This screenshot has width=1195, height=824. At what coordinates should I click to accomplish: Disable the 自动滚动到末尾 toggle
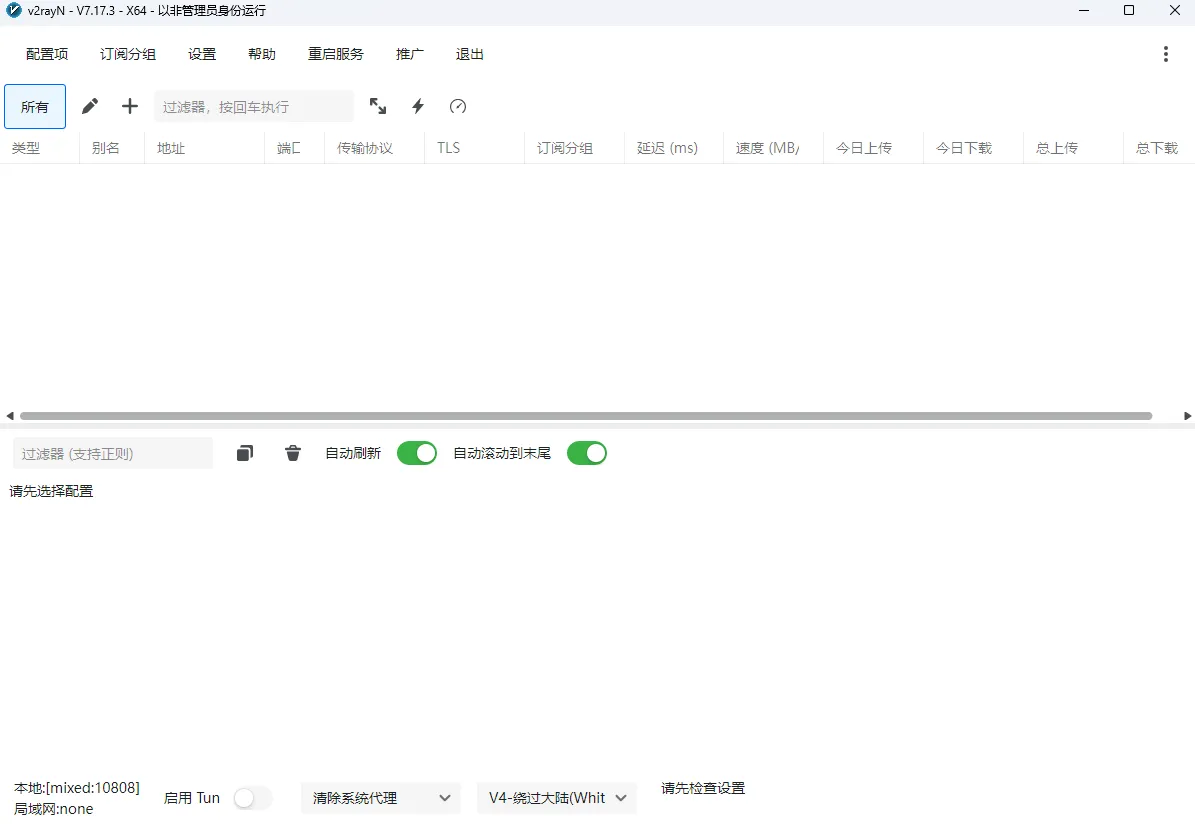click(x=586, y=453)
